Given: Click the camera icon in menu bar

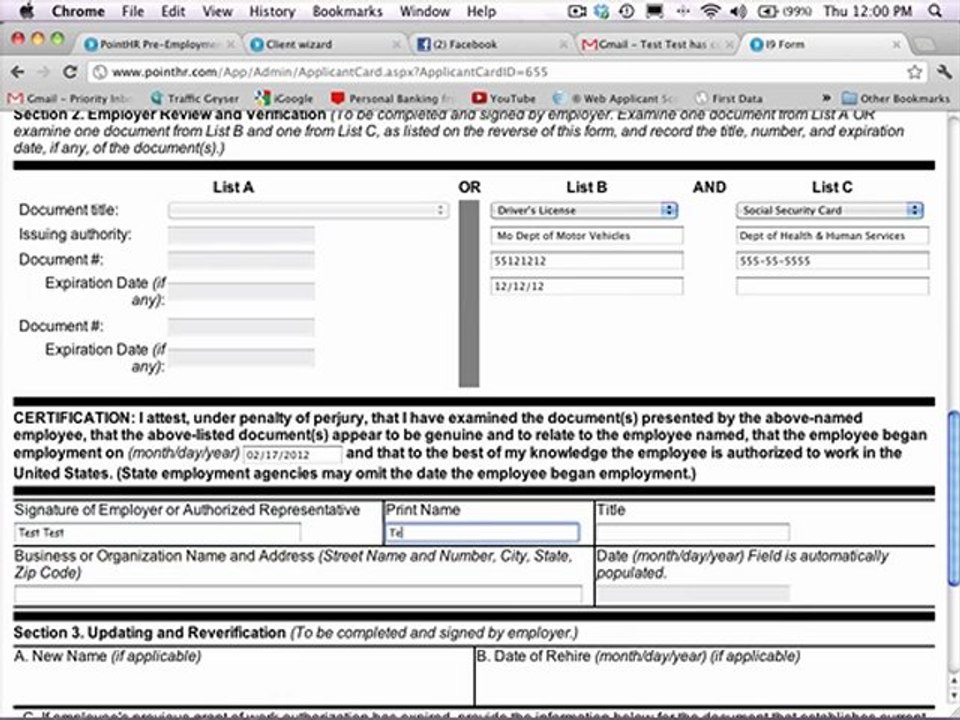Looking at the screenshot, I should click(576, 11).
